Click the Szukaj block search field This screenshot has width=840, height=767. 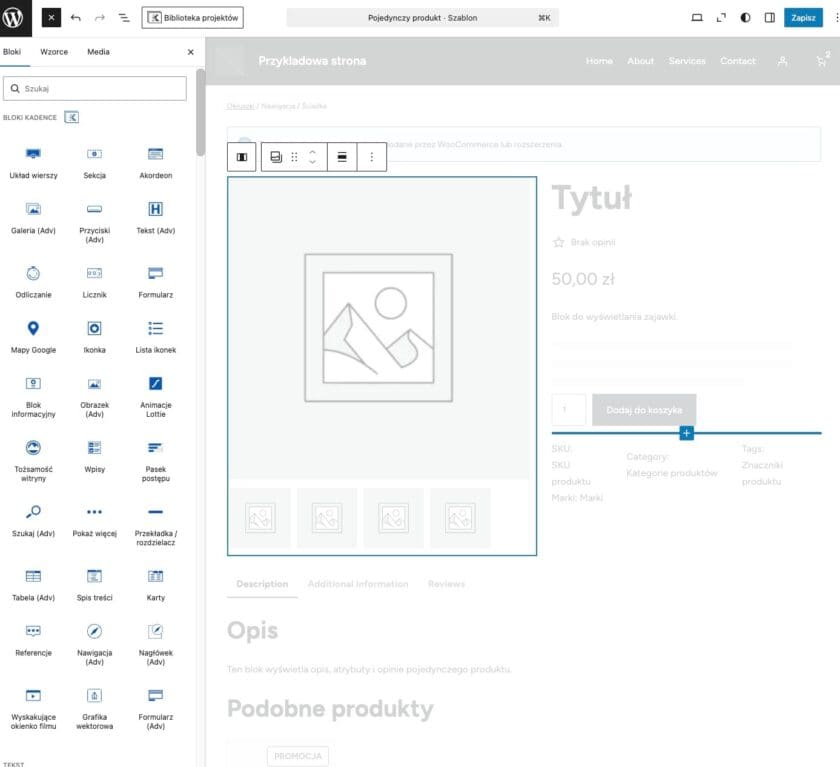tap(95, 89)
